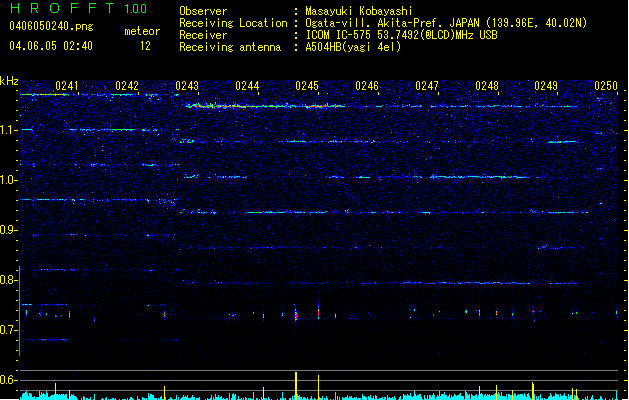Click the tallest yellow meteor spike under 0245
The image size is (629, 400).
pyautogui.click(x=296, y=386)
